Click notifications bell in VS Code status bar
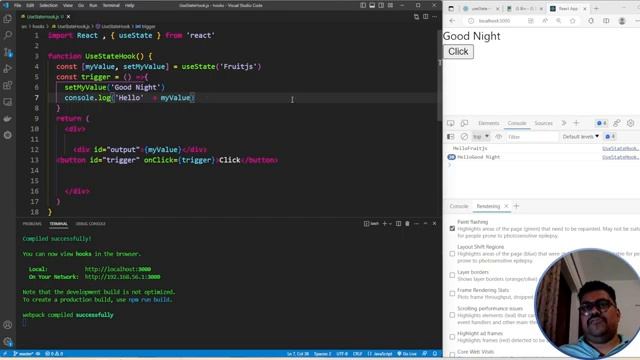640x360 pixels. point(435,354)
